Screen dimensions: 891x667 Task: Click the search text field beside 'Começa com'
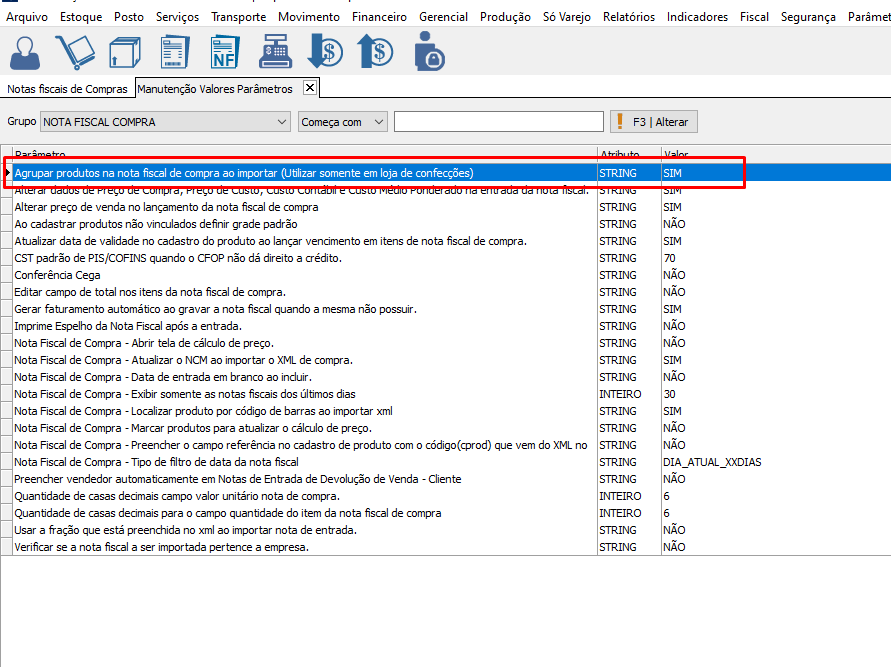(498, 122)
